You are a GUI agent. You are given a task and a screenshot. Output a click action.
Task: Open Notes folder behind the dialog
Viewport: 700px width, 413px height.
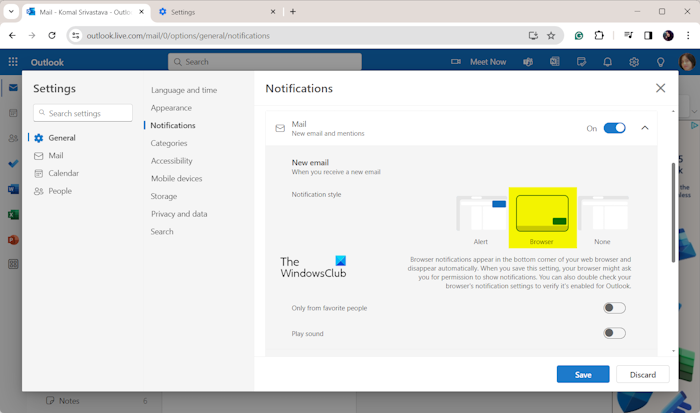click(69, 401)
